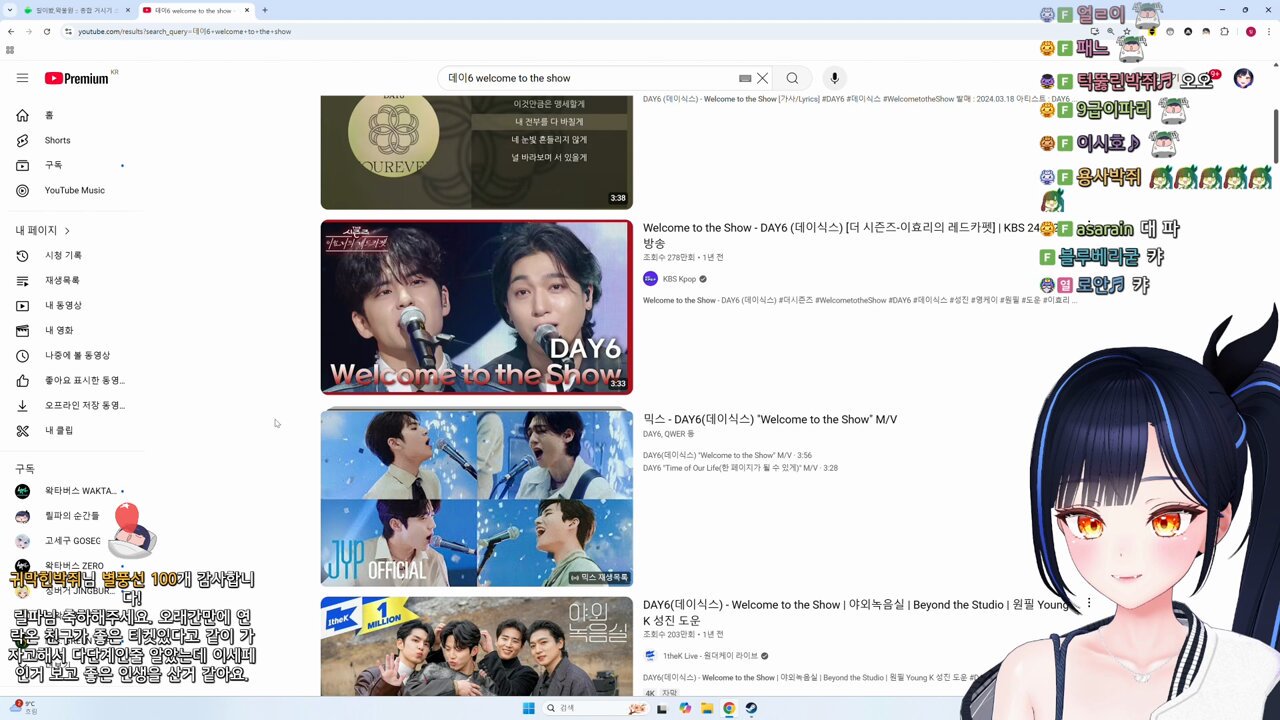Click the youtube.com address bar URL
This screenshot has height=720, width=1280.
185,31
